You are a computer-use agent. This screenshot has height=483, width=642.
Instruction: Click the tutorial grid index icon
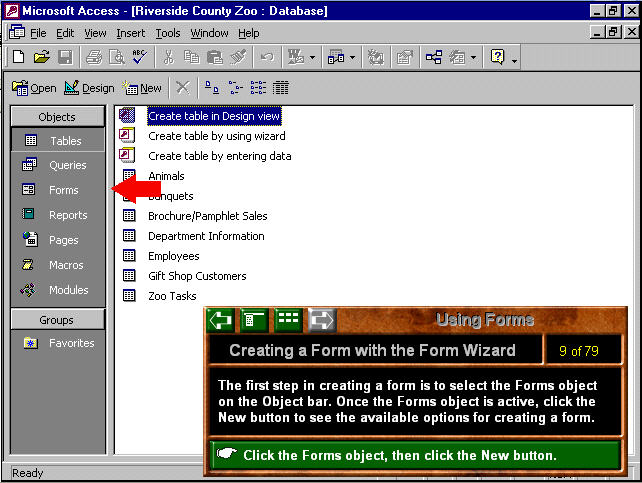[288, 320]
